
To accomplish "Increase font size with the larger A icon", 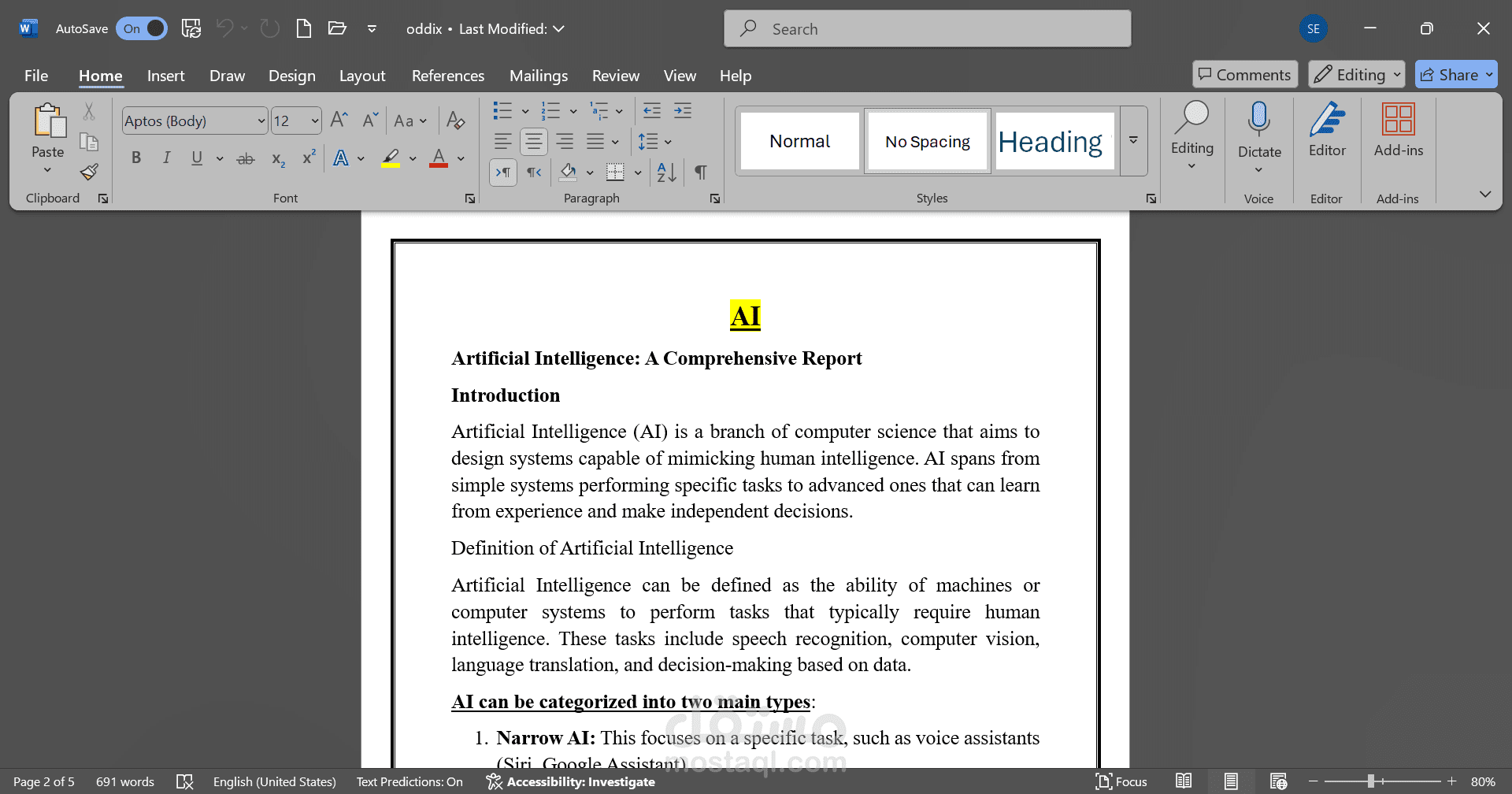I will point(339,121).
